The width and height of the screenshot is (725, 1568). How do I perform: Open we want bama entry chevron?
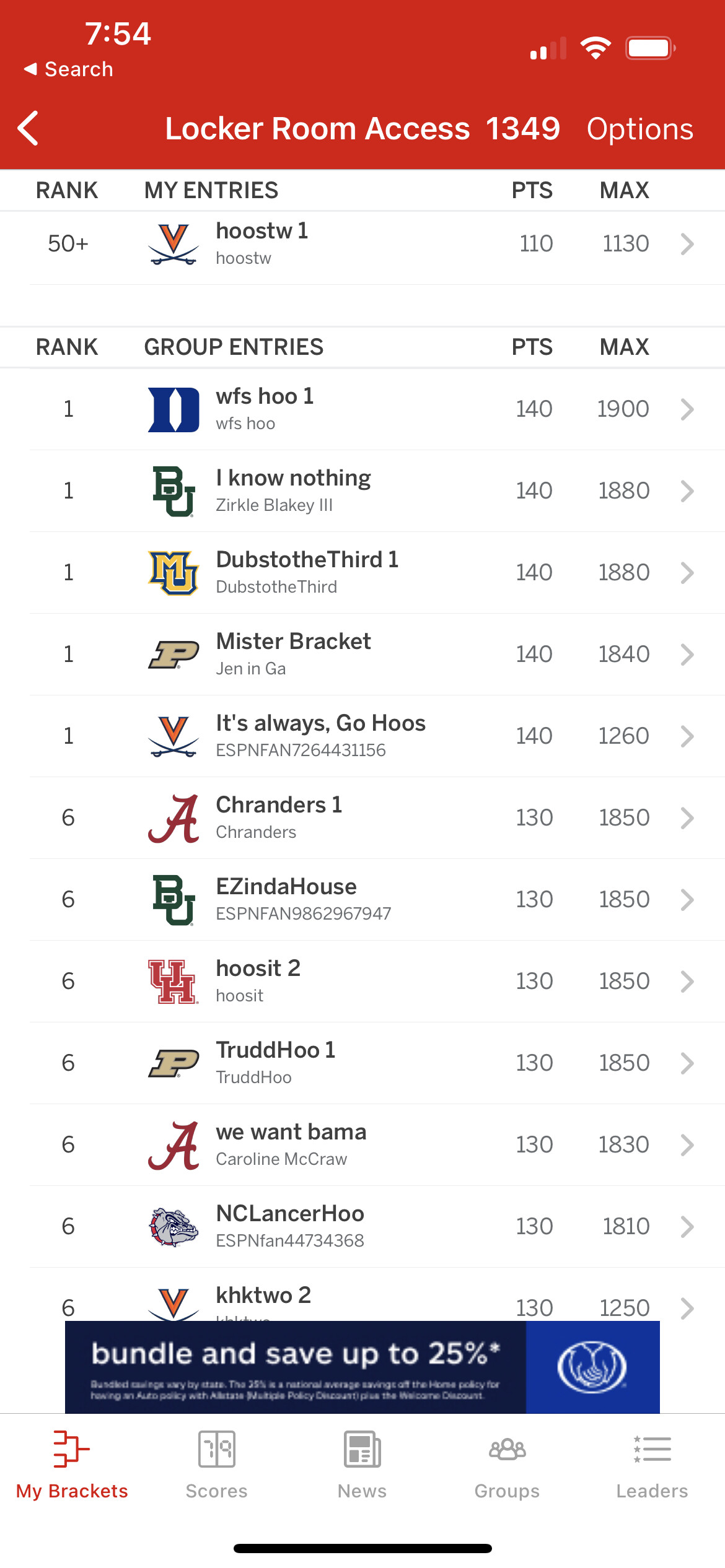(x=687, y=1145)
